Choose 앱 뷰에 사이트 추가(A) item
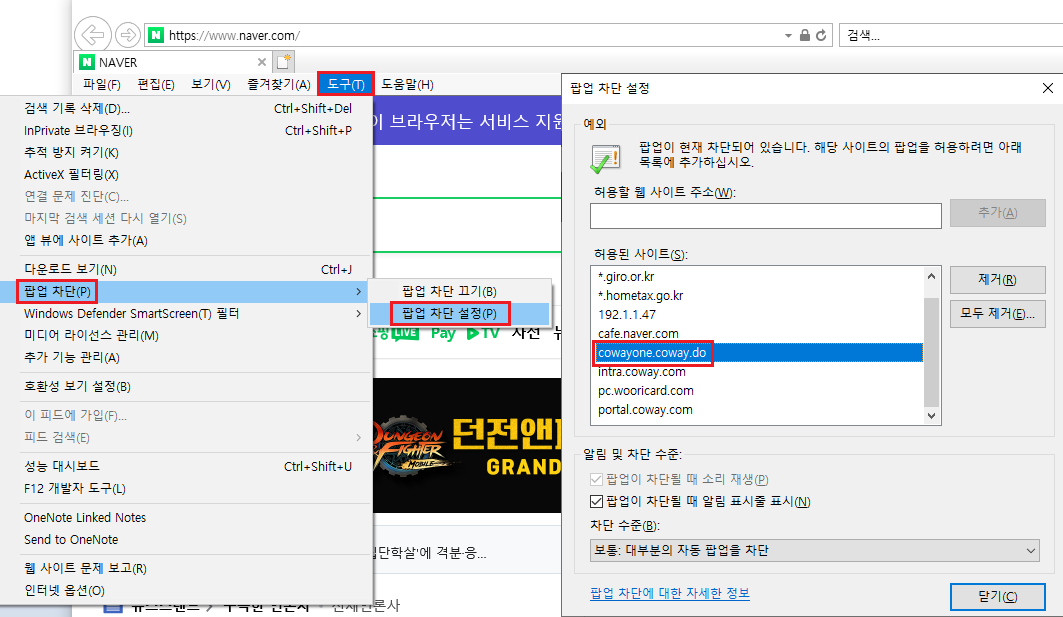The image size is (1063, 617). pos(188,240)
